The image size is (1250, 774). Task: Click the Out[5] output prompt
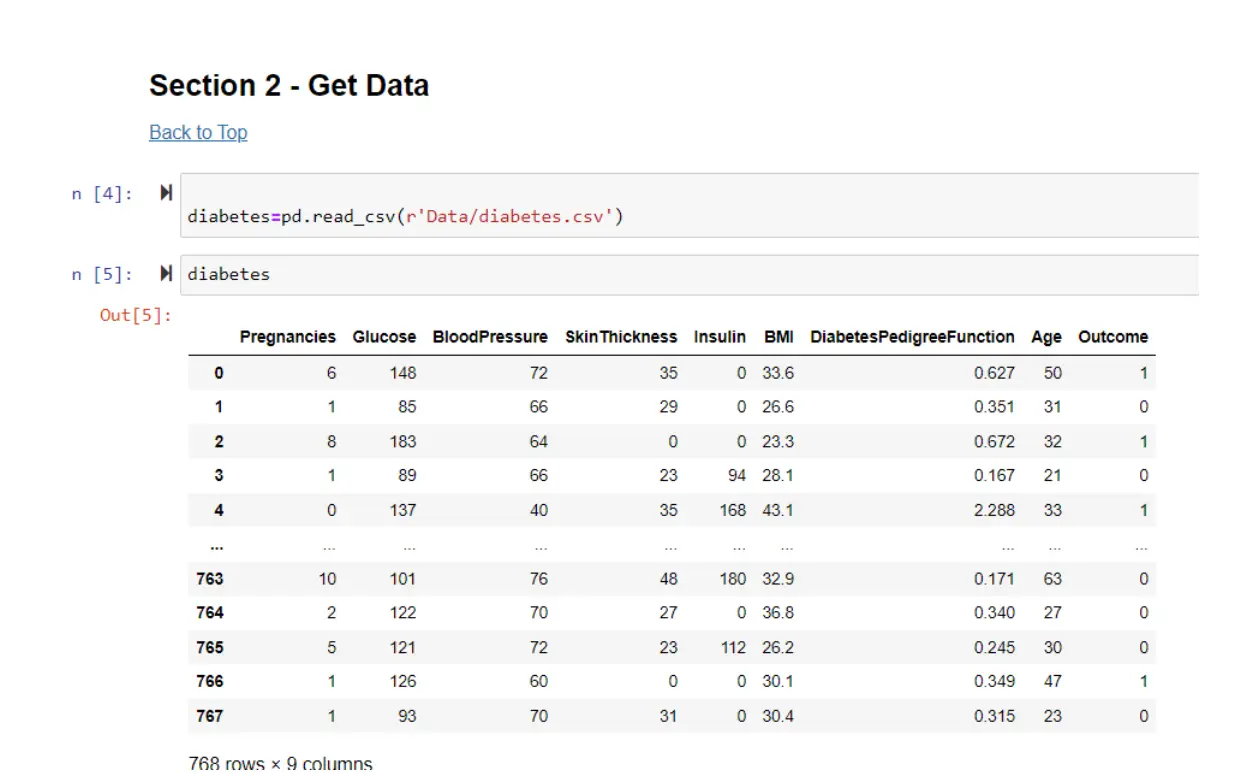136,315
